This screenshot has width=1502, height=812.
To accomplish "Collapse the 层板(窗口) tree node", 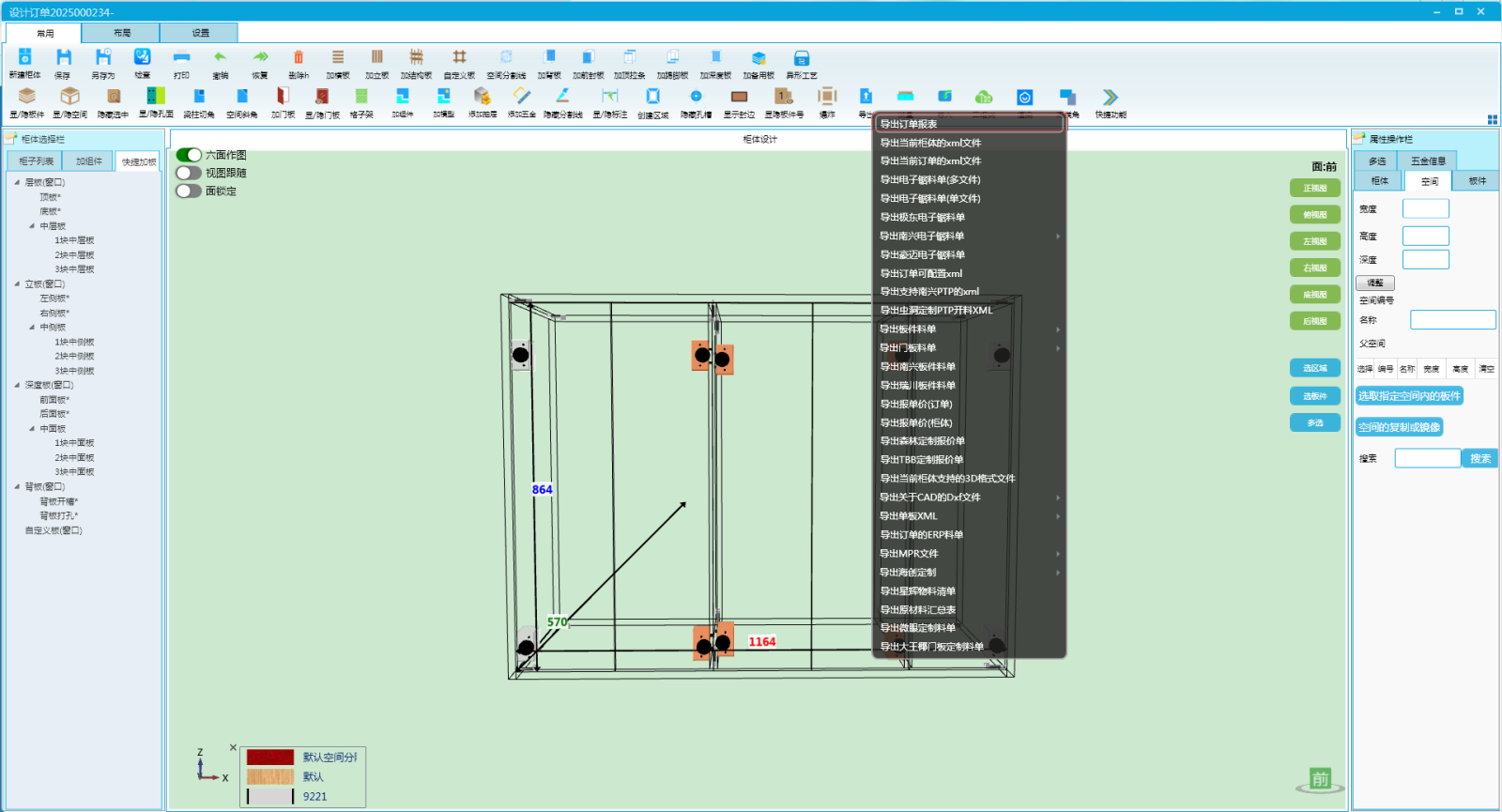I will coord(17,182).
